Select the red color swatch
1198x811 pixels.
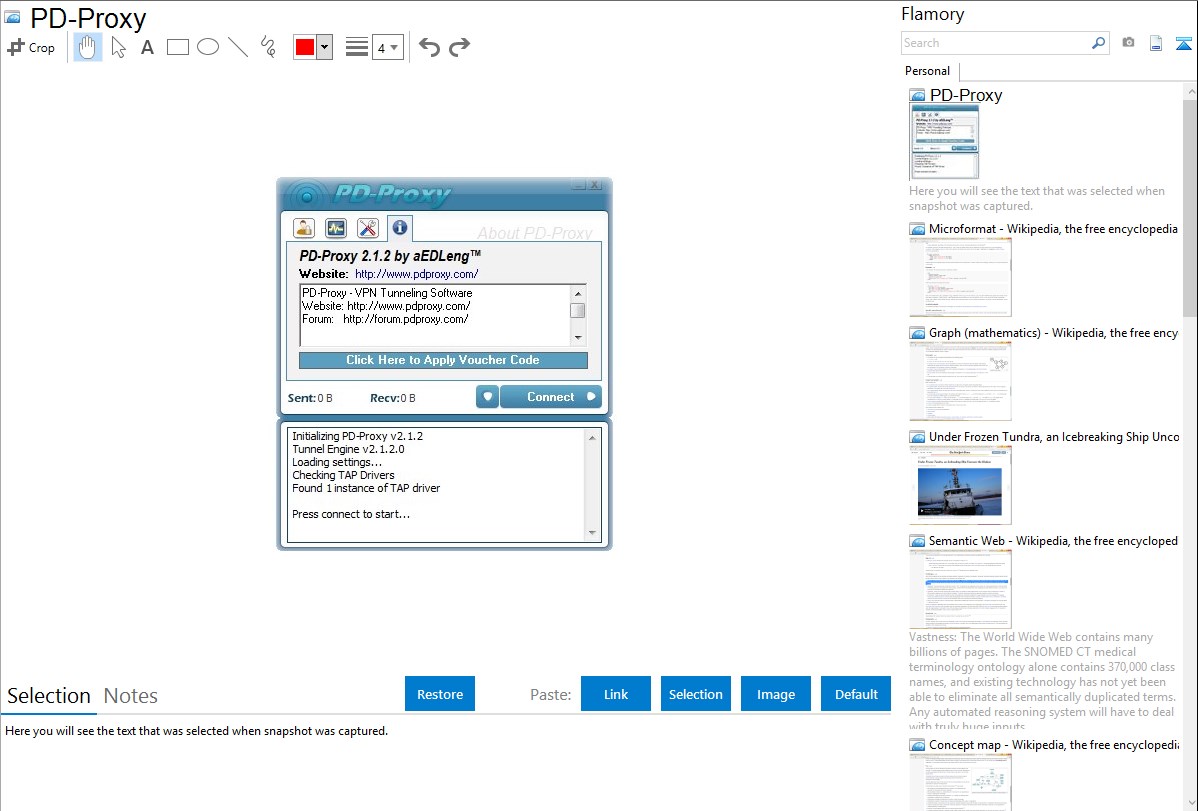pyautogui.click(x=305, y=47)
